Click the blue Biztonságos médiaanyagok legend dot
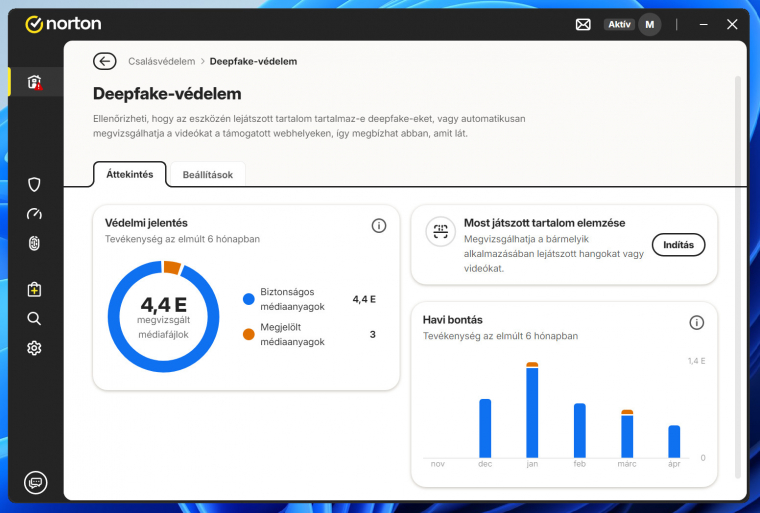 249,299
